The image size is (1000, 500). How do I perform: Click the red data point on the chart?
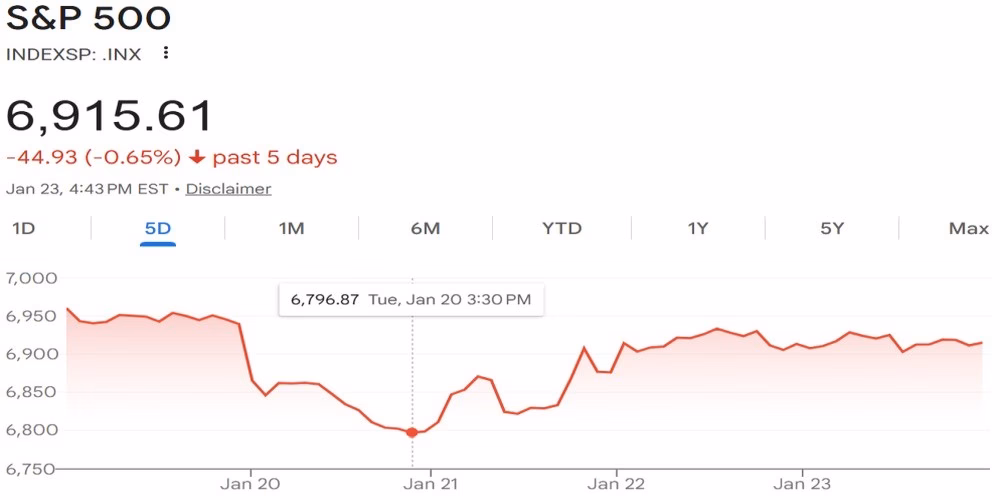coord(412,432)
